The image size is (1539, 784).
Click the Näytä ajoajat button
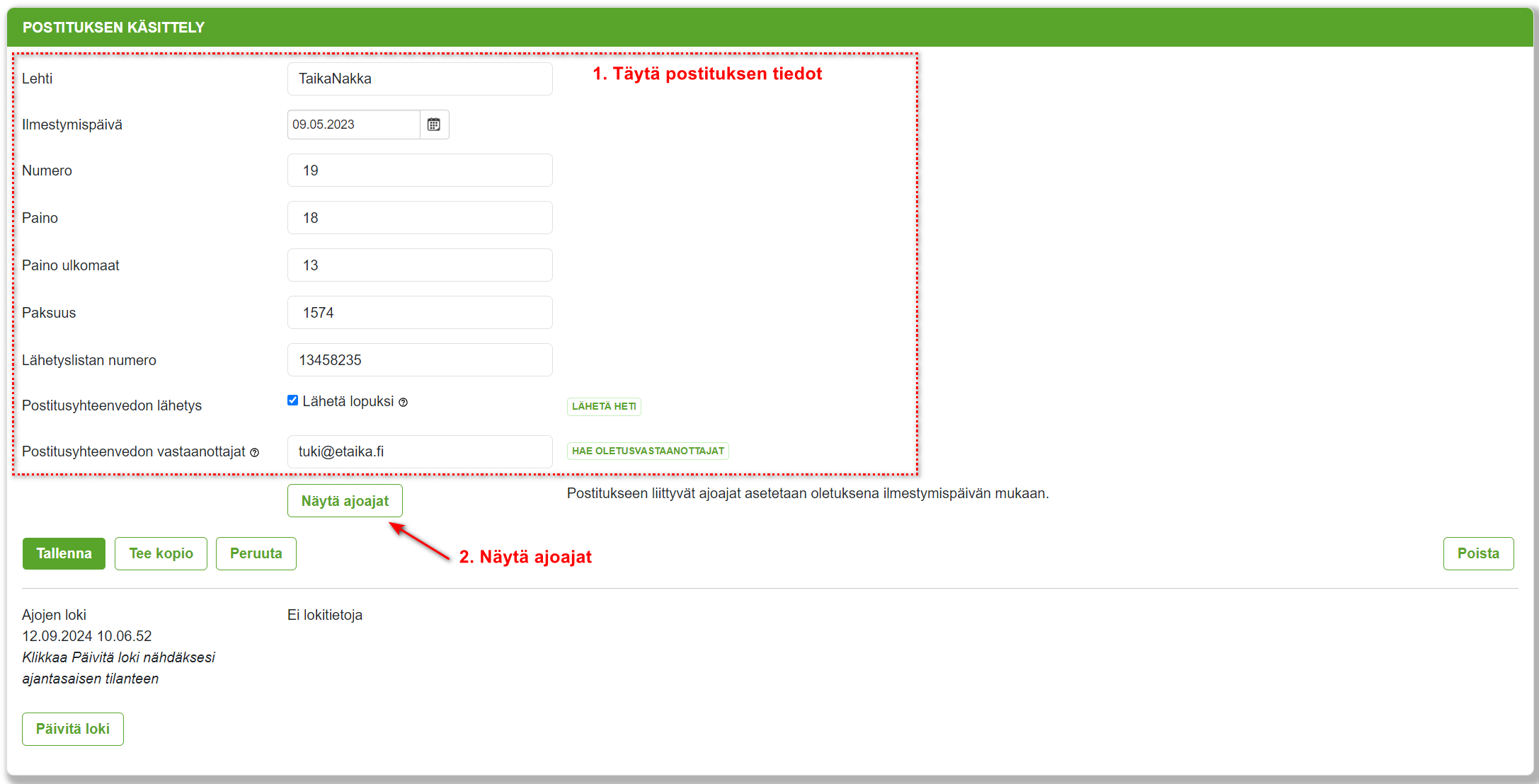345,501
